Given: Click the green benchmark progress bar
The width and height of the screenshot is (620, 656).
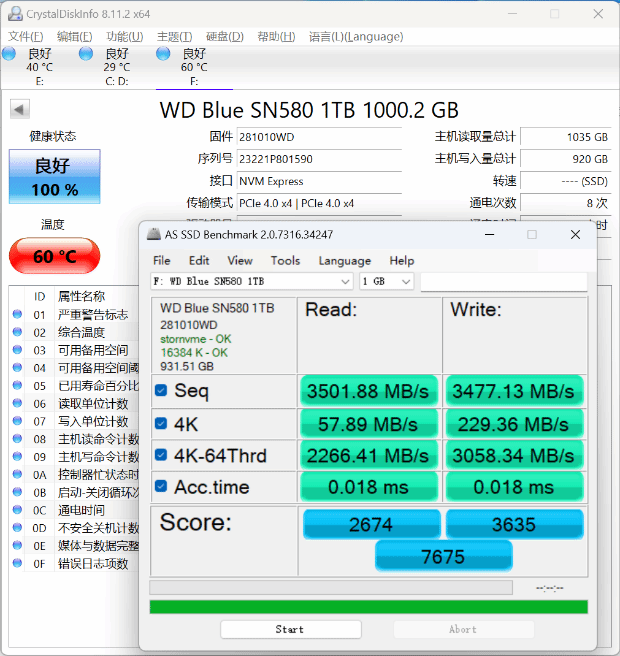Looking at the screenshot, I should [369, 607].
